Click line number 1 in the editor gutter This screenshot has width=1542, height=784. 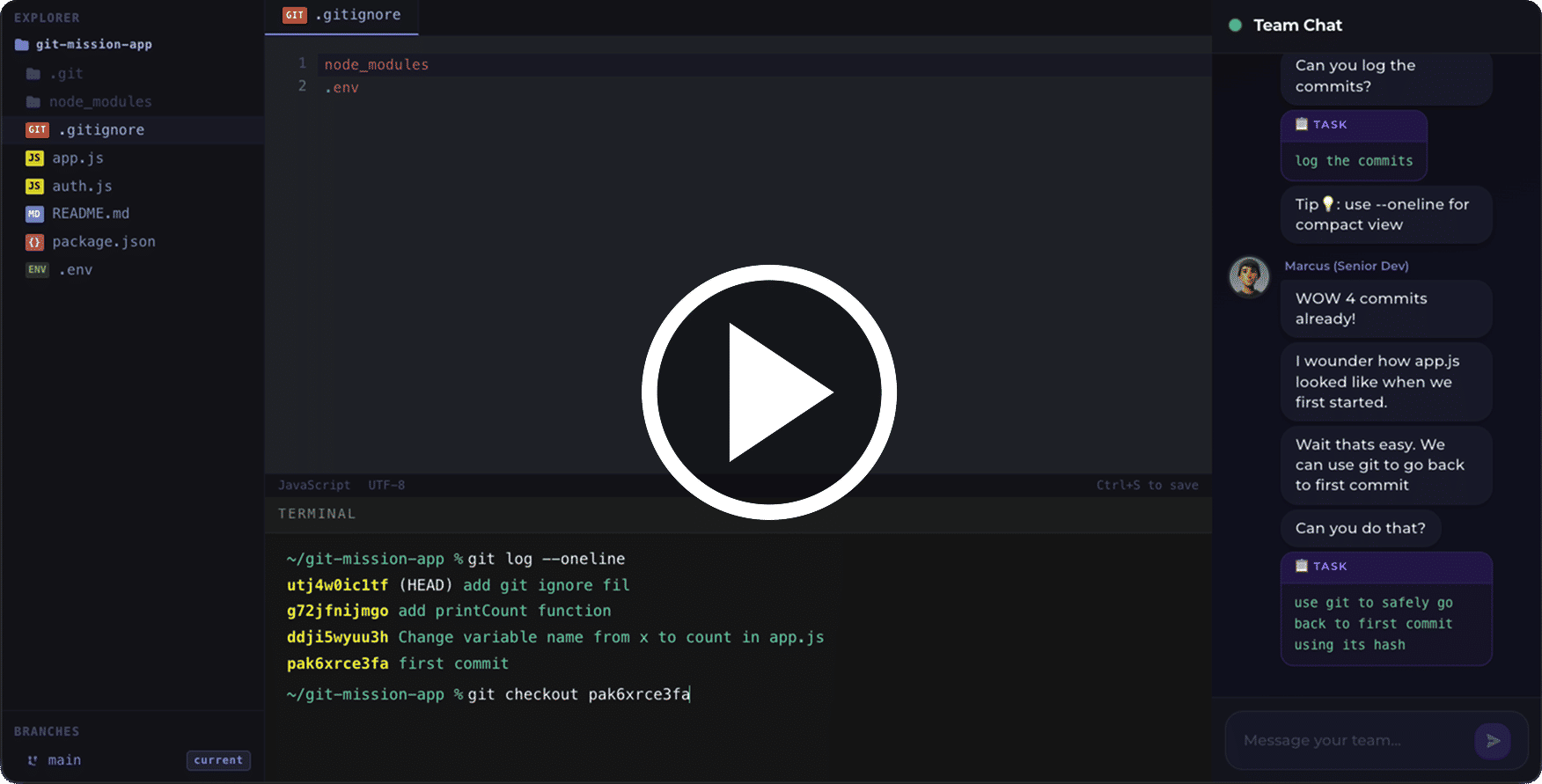[x=302, y=63]
